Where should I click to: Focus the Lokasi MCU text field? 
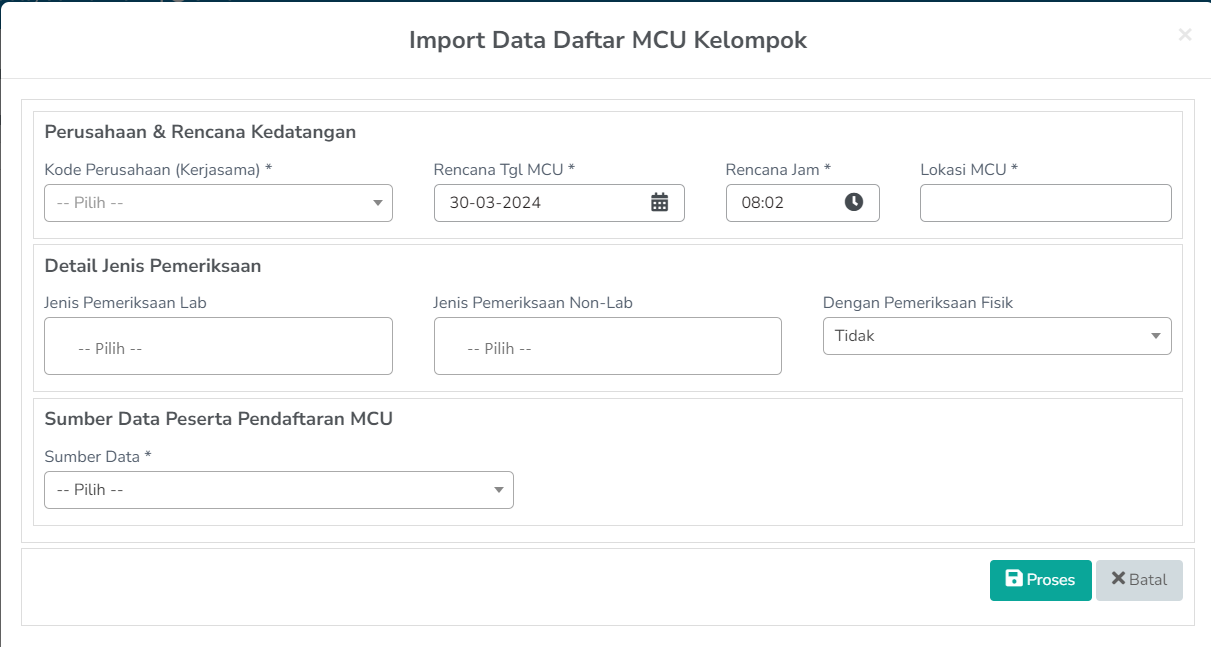1045,202
